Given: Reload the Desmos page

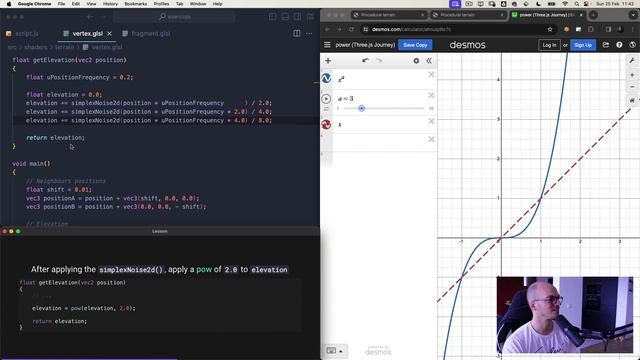Looking at the screenshot, I should [x=351, y=29].
